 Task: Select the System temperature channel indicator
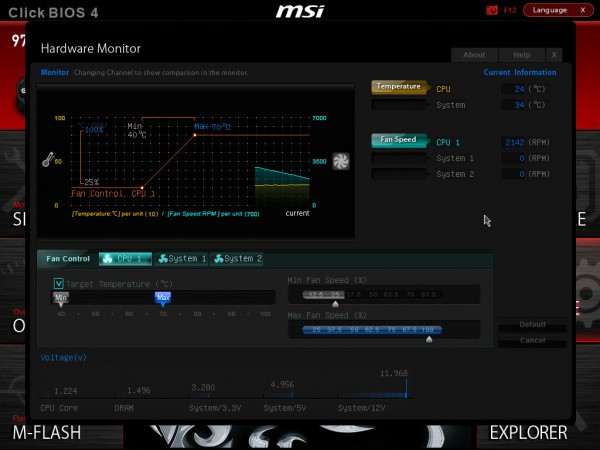[x=399, y=105]
